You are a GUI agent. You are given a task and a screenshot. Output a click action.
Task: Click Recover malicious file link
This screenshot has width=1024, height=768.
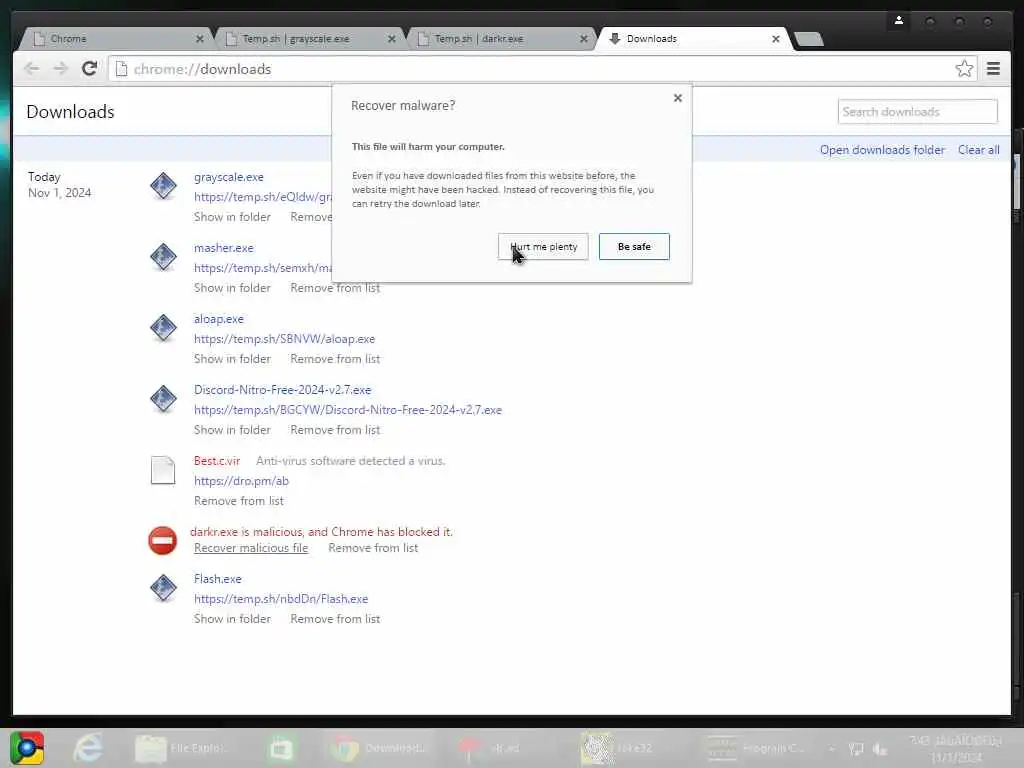coord(251,549)
